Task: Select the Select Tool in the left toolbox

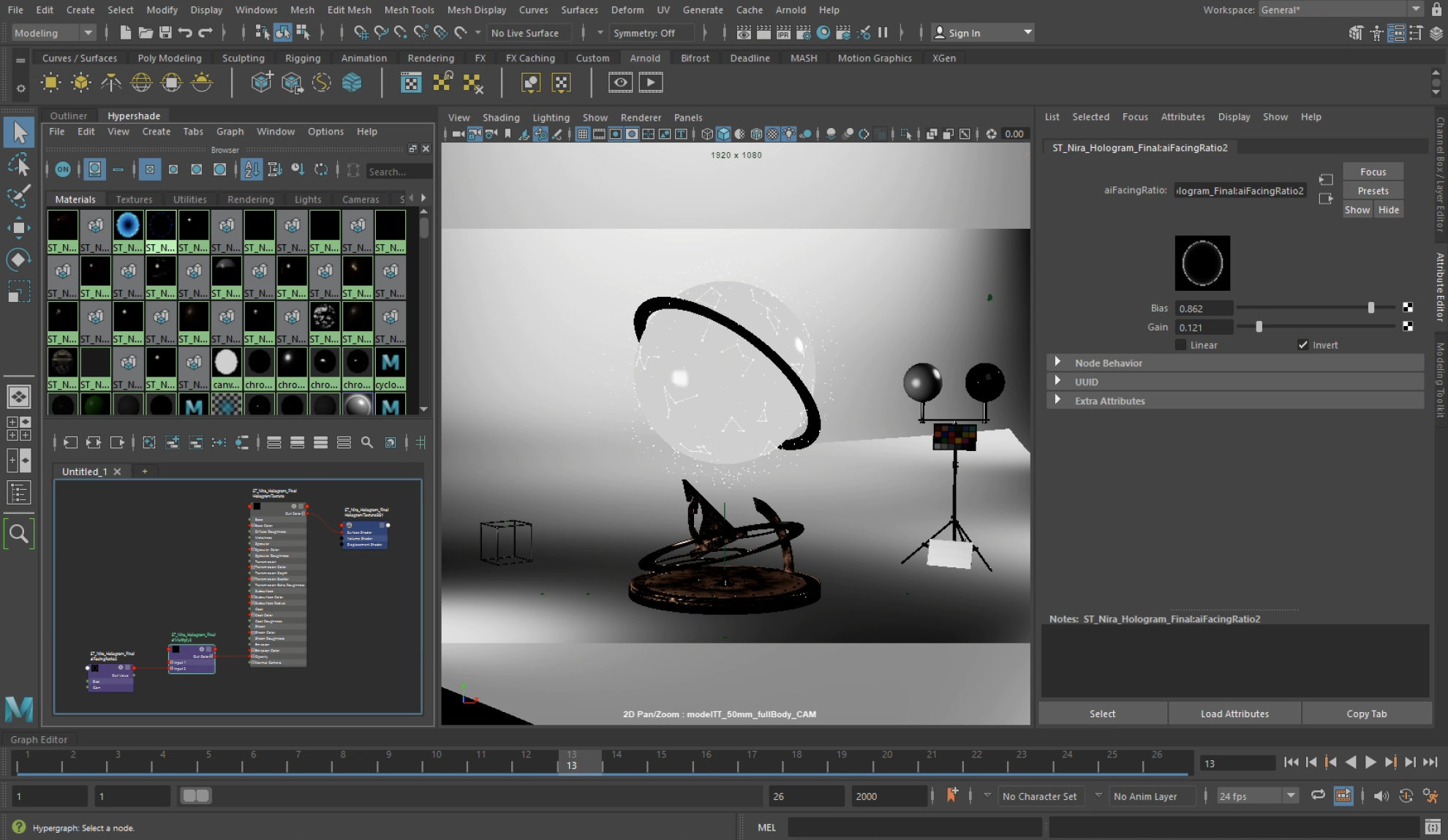Action: pyautogui.click(x=20, y=132)
